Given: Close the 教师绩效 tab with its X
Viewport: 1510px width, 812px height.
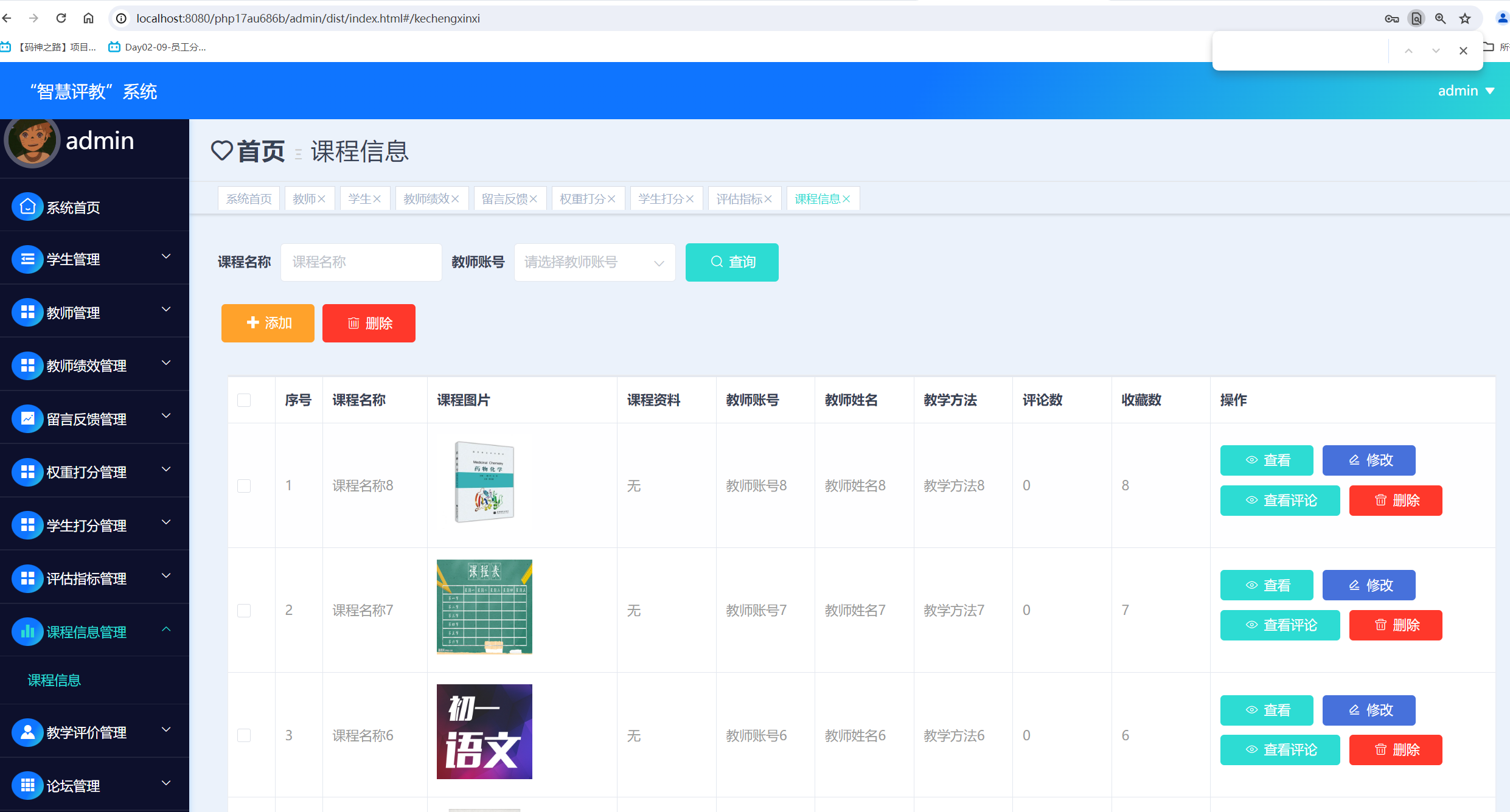Looking at the screenshot, I should coord(455,199).
